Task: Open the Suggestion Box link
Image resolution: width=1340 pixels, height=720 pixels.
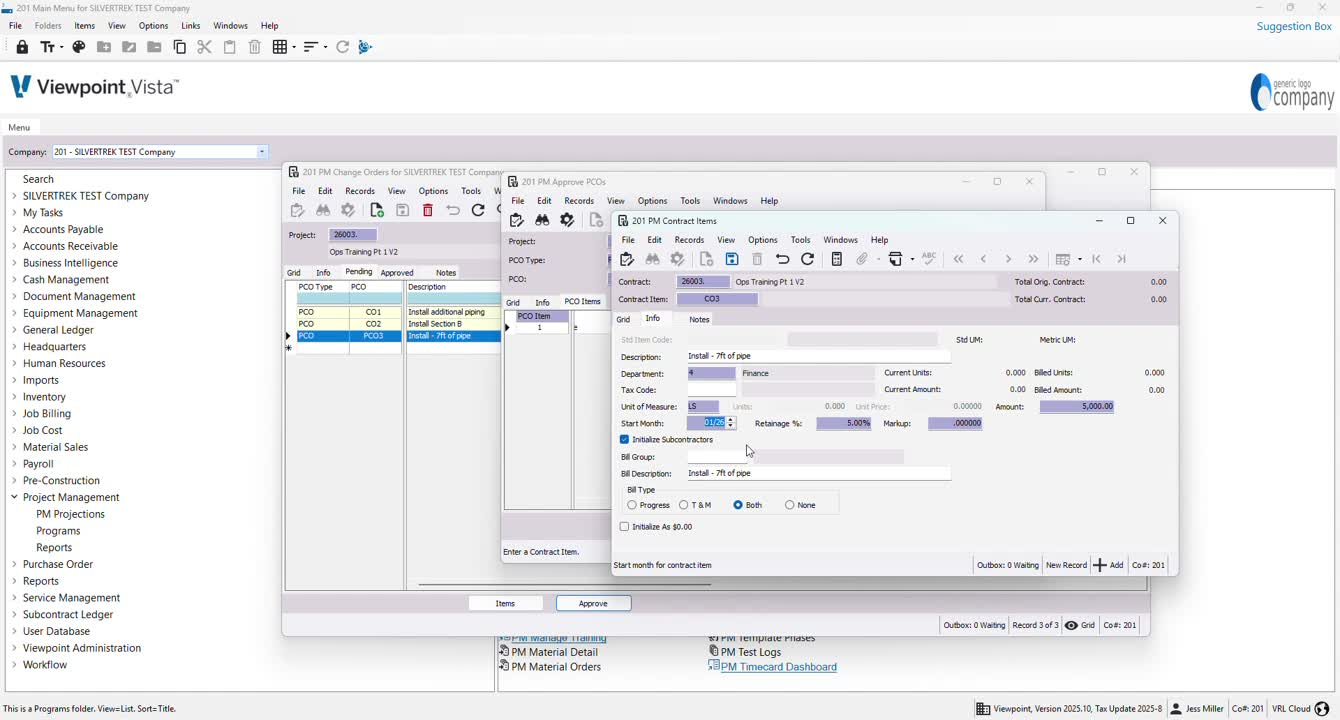Action: pos(1294,26)
